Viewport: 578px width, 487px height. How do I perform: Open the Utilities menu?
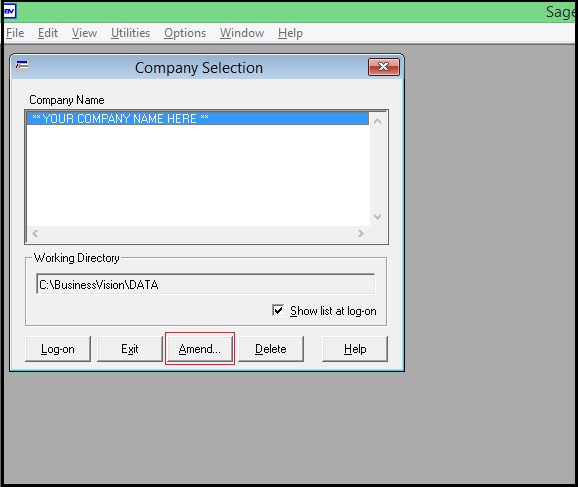(x=130, y=33)
